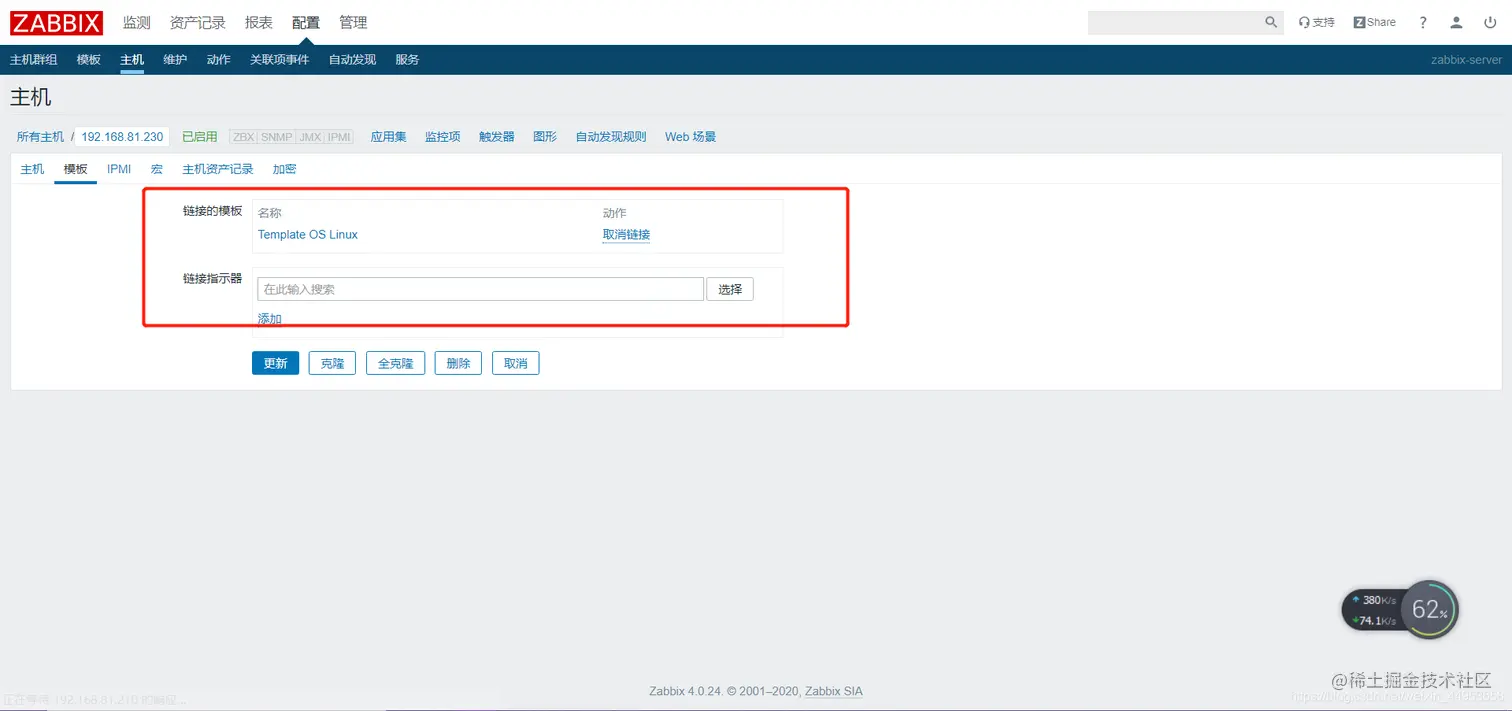Click the 更新 button
Viewport: 1512px width, 711px height.
(x=275, y=363)
